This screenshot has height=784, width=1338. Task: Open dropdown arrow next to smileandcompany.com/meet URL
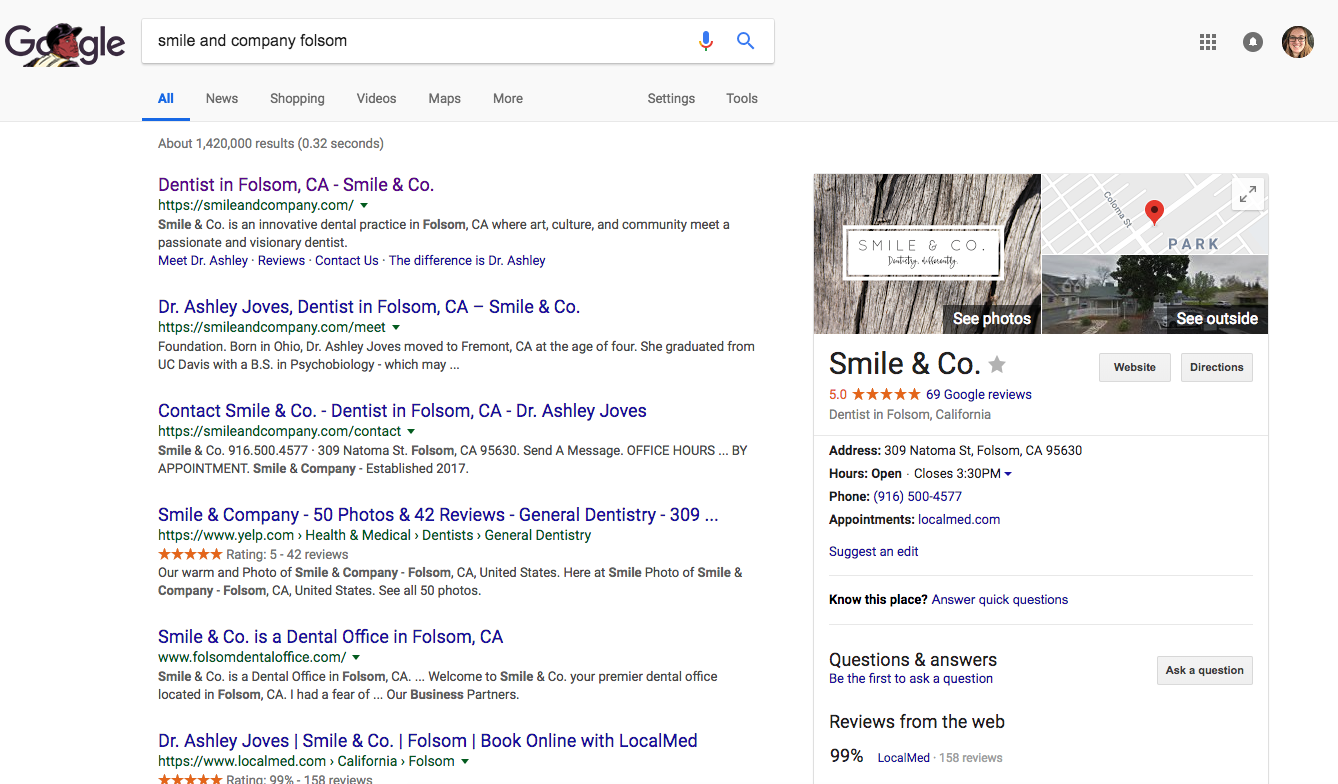[x=396, y=327]
